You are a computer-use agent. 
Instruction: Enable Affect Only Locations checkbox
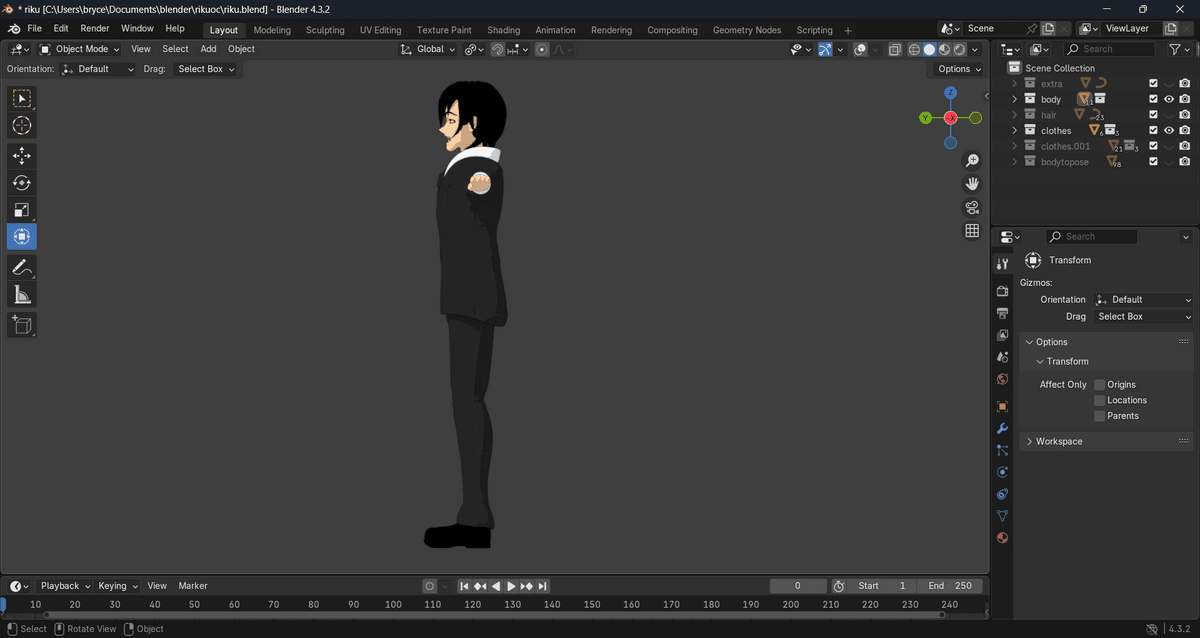coord(1099,400)
